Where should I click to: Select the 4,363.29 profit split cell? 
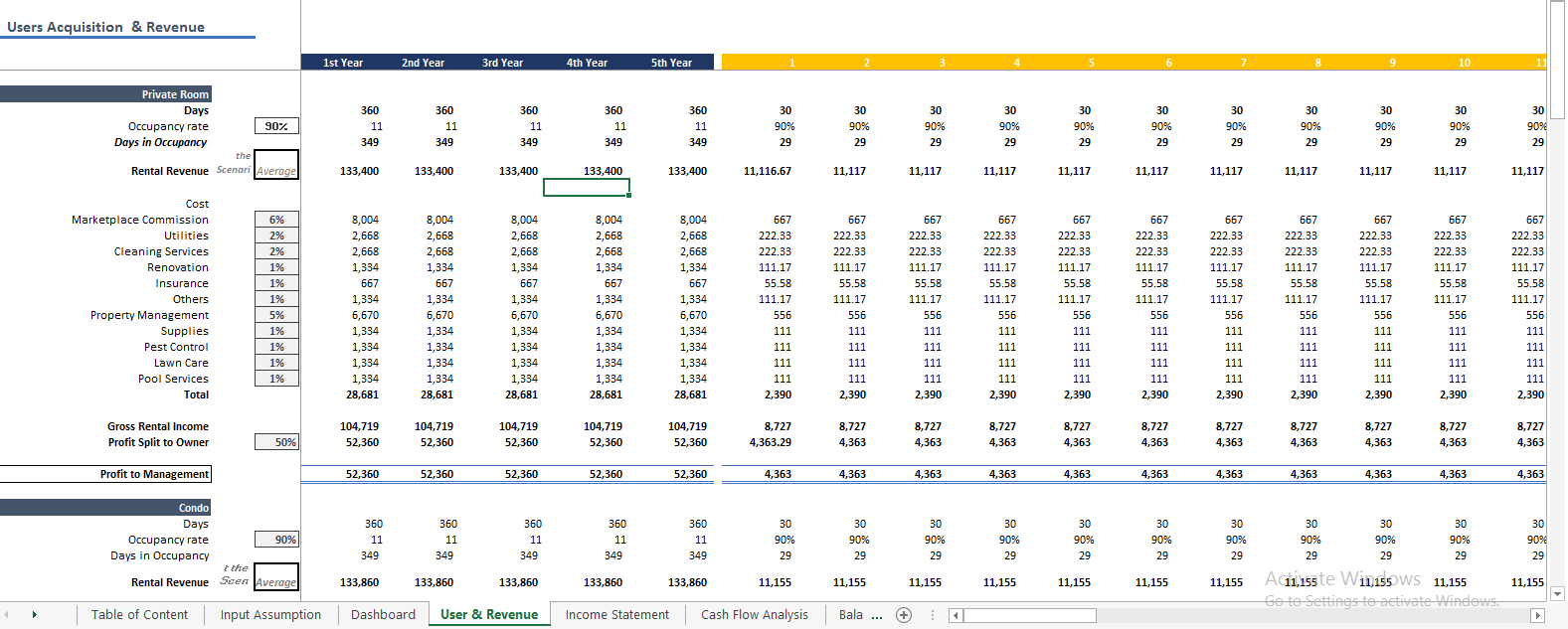click(x=771, y=442)
